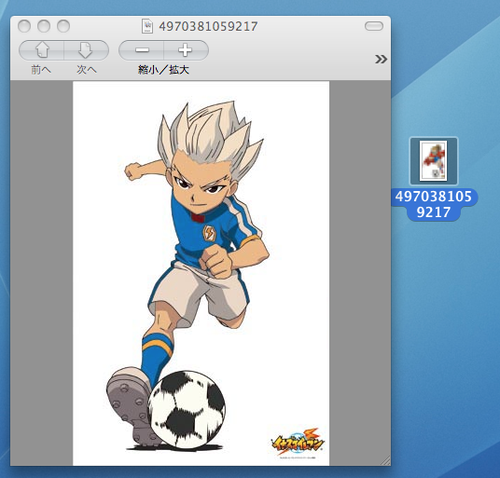Click the 前へ label under the up arrow
Image resolution: width=500 pixels, height=478 pixels.
pyautogui.click(x=41, y=70)
